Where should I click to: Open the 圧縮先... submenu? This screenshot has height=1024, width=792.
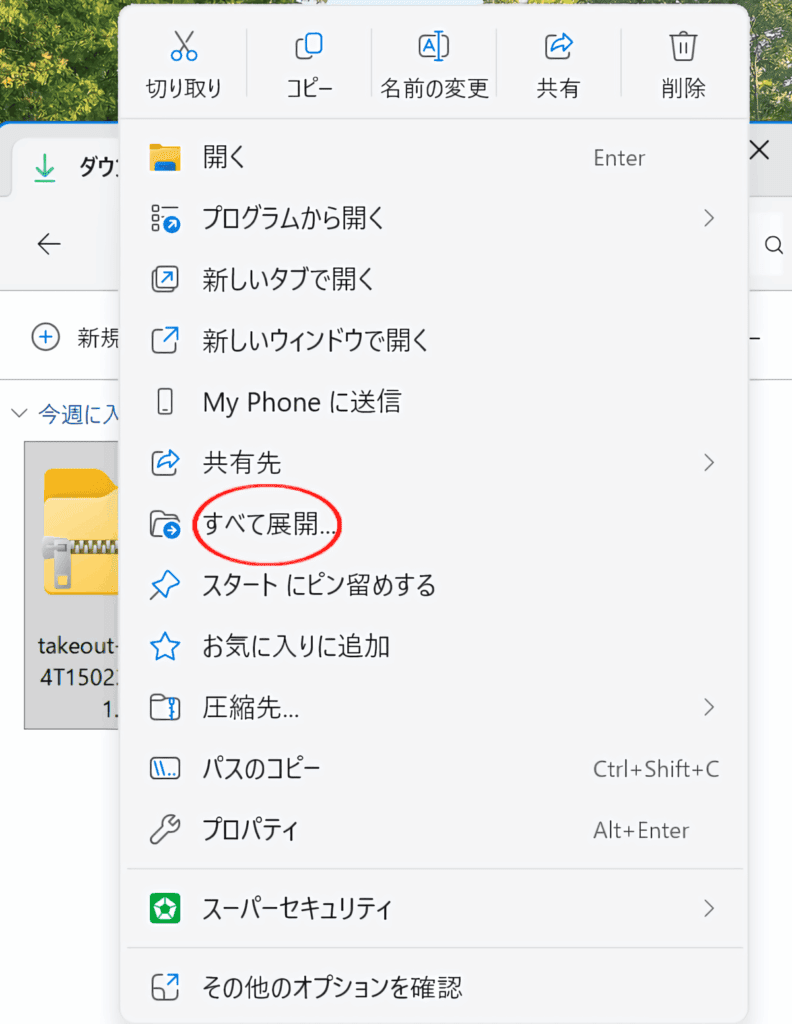coord(435,707)
